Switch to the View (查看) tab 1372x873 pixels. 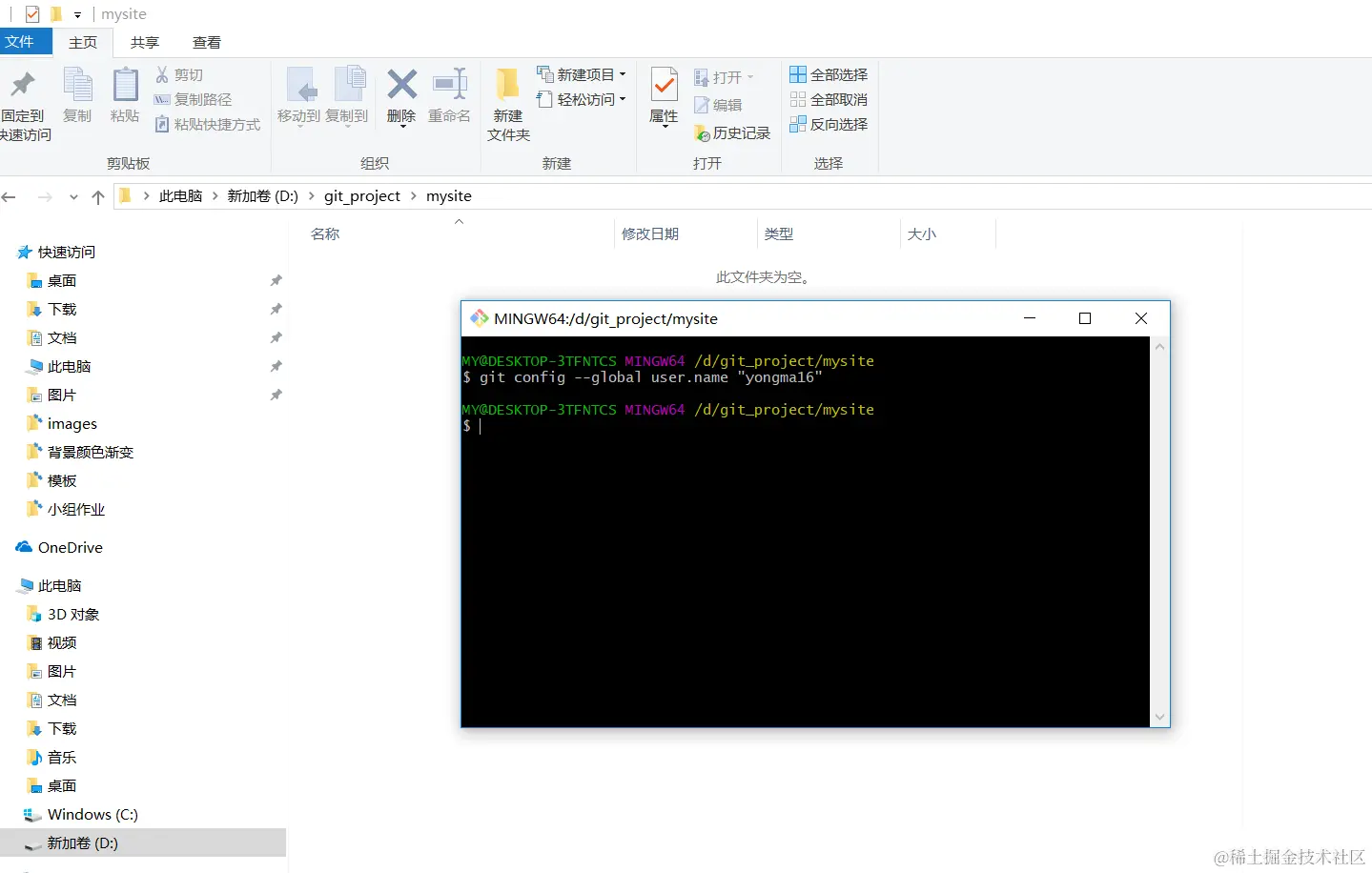207,42
